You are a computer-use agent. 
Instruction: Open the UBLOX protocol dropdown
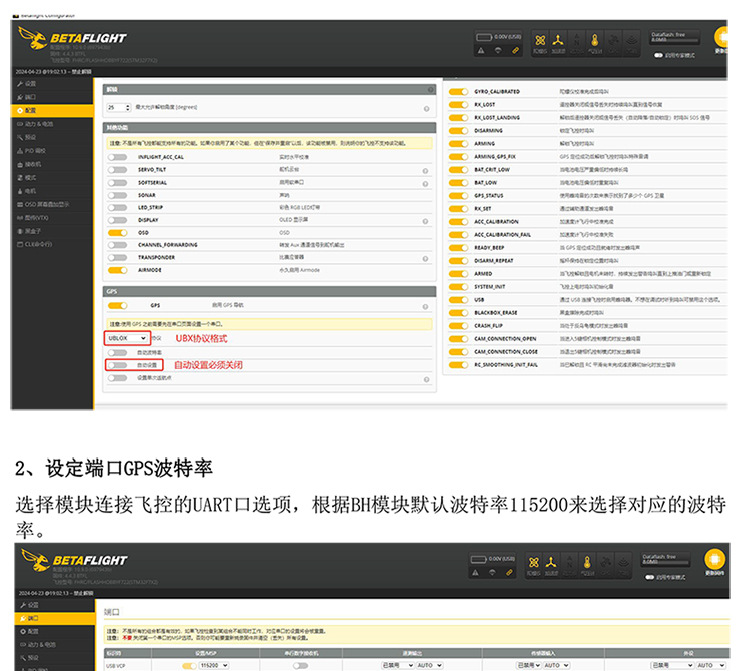point(127,338)
